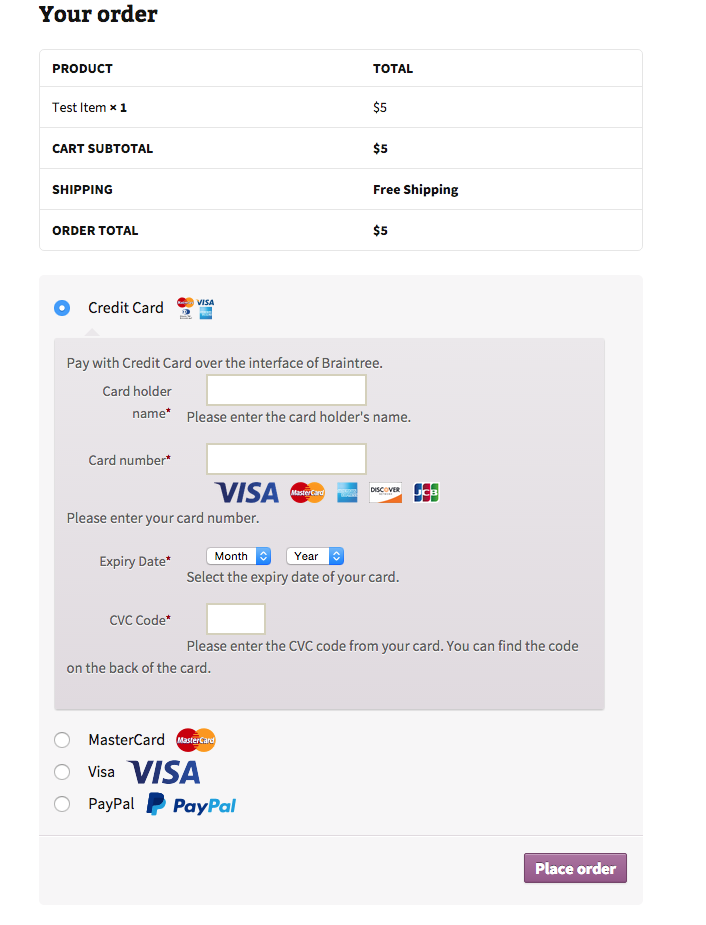Click the Visa logo under card number
The width and height of the screenshot is (706, 925).
click(x=246, y=493)
